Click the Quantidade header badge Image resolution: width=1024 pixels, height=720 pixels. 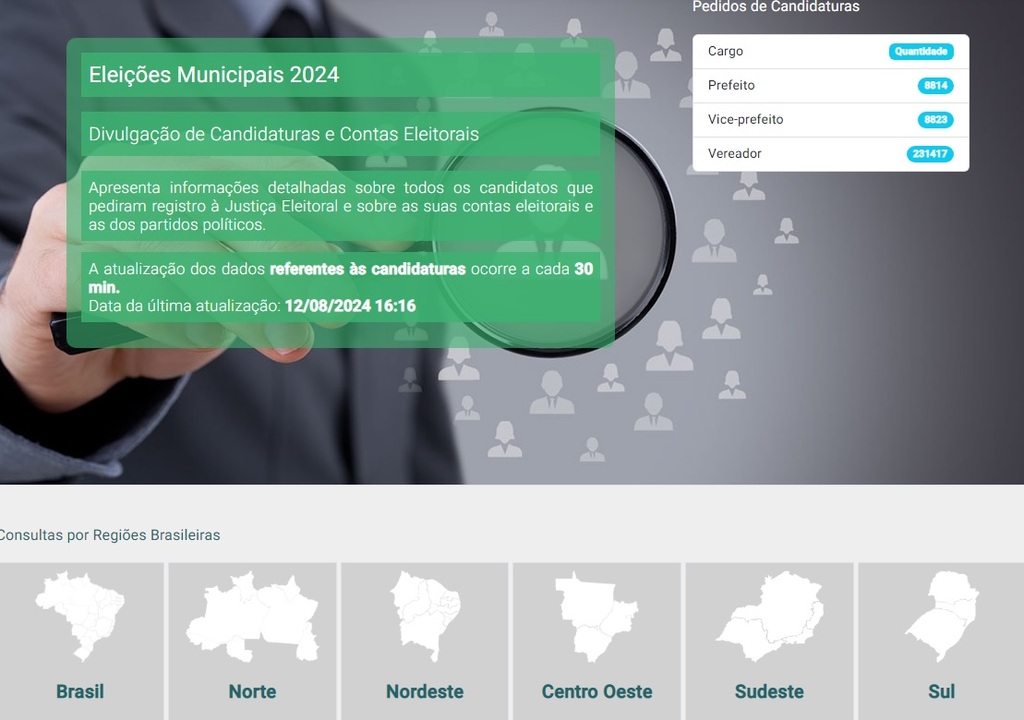921,52
